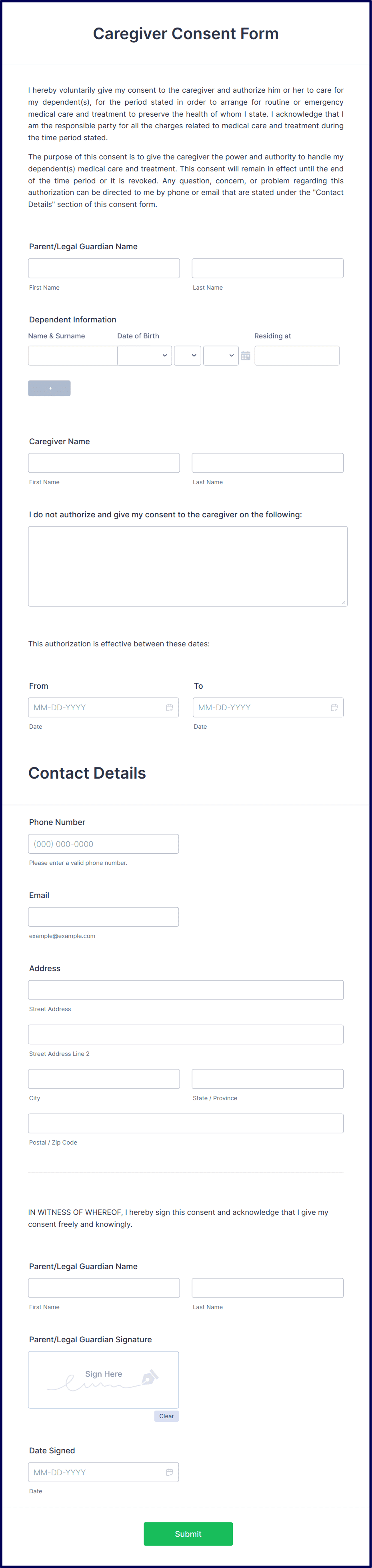
Task: Click calendar icon in To date field
Action: [334, 707]
